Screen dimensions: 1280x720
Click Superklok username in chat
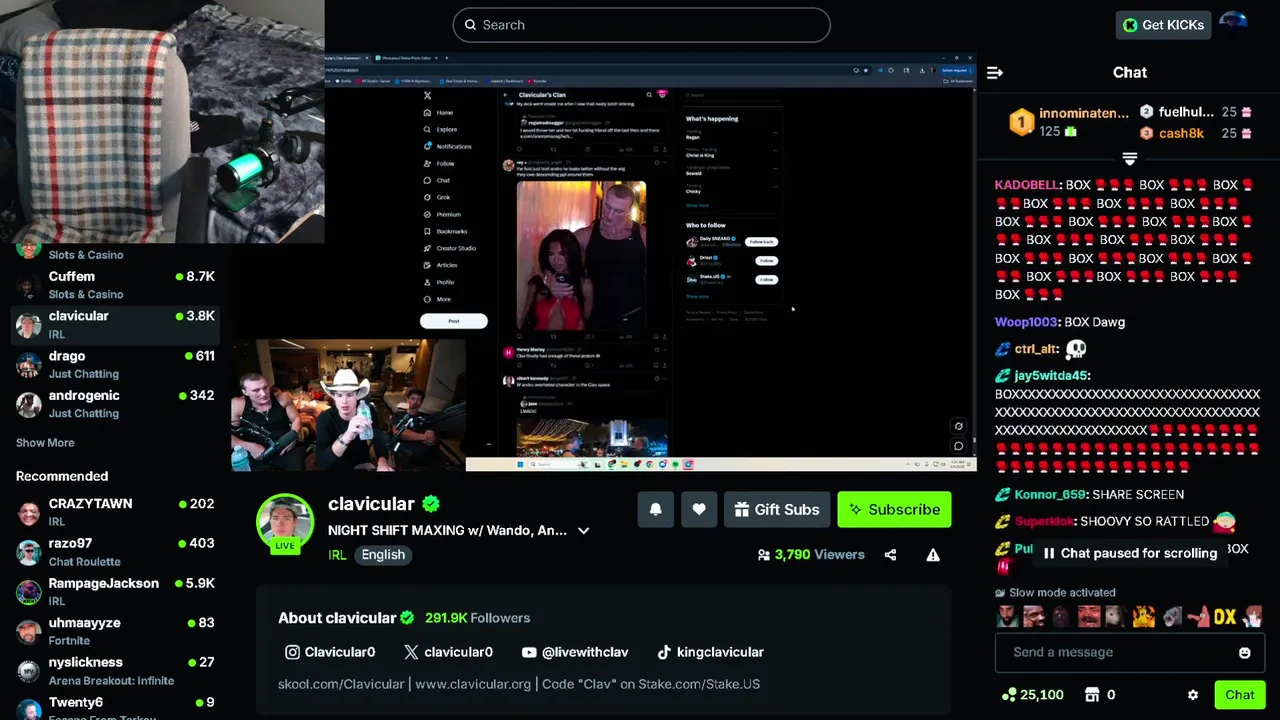[1046, 522]
